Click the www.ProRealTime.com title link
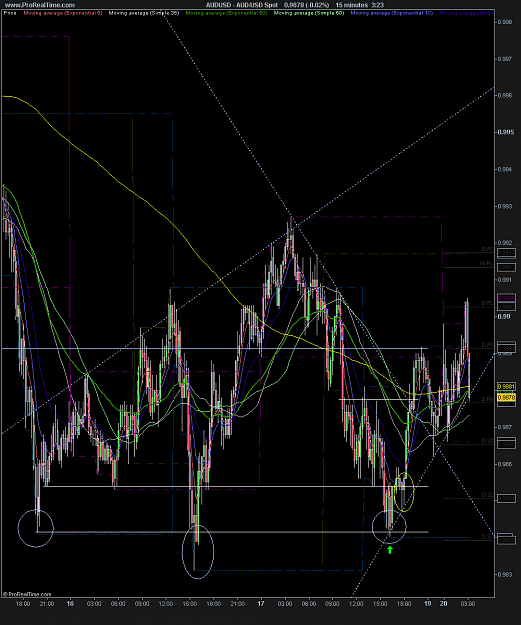 (x=39, y=5)
